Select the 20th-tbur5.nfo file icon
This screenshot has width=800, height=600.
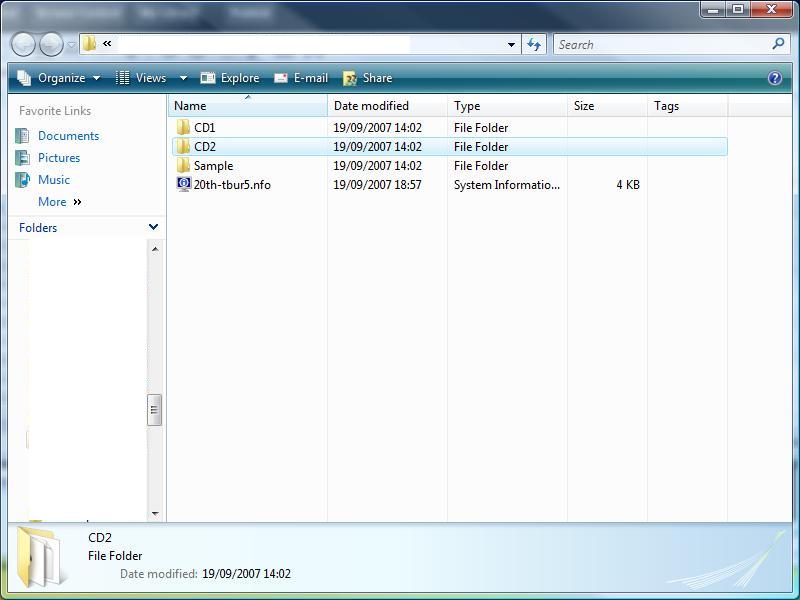click(x=183, y=185)
